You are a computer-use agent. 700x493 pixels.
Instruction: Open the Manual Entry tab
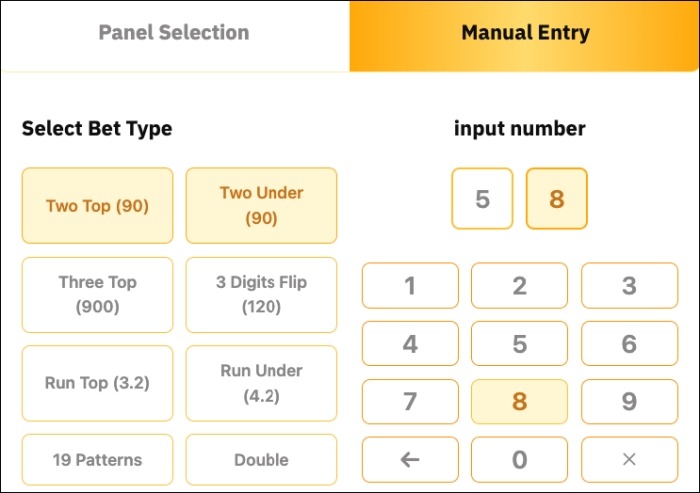point(525,33)
